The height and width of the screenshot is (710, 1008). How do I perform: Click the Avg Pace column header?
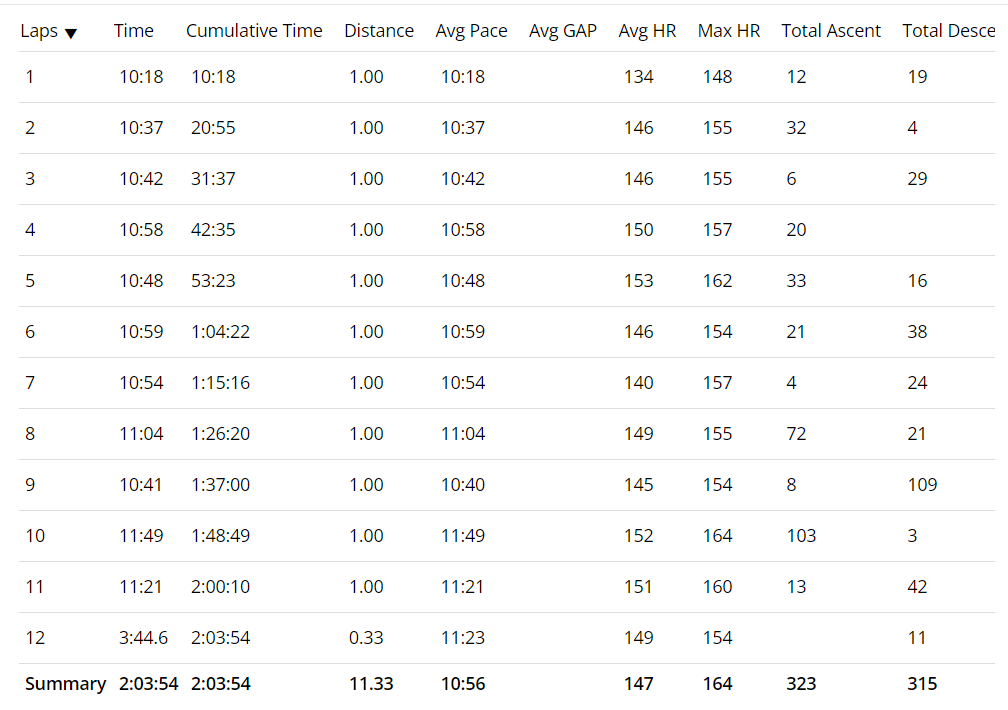(471, 31)
